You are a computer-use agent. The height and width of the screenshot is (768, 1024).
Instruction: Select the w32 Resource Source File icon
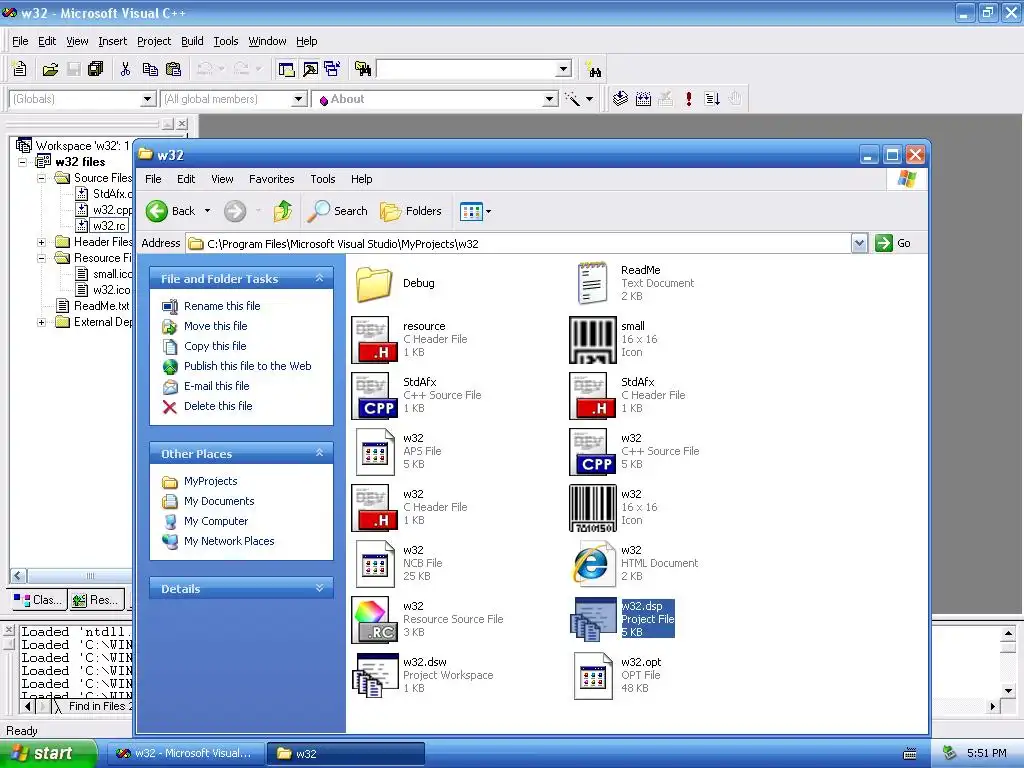pyautogui.click(x=374, y=619)
